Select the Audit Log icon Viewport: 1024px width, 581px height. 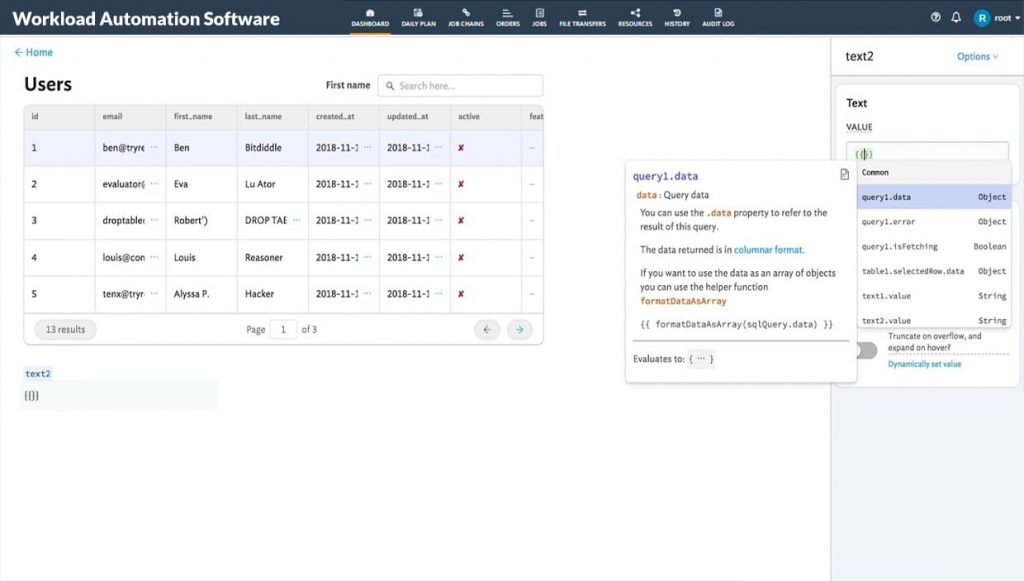tap(720, 17)
